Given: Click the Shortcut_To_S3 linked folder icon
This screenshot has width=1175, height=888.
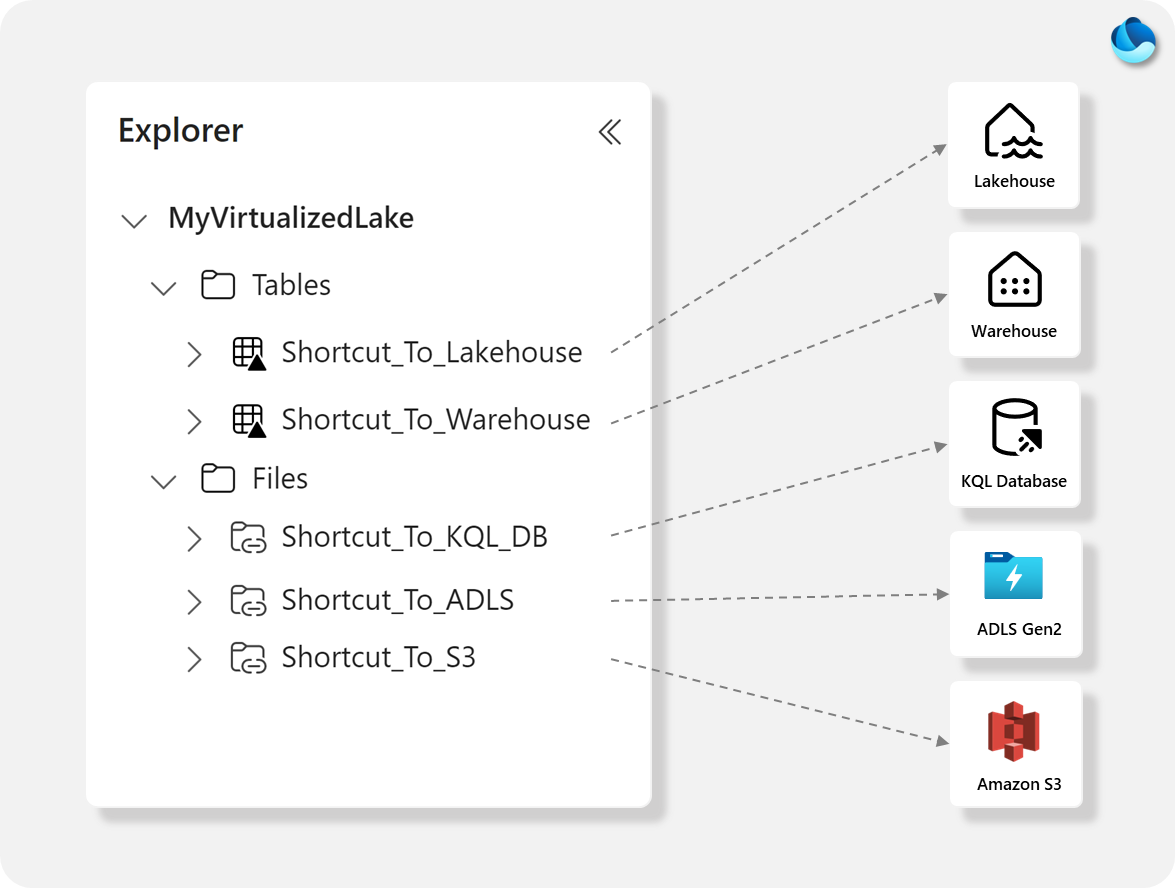Looking at the screenshot, I should pyautogui.click(x=248, y=658).
